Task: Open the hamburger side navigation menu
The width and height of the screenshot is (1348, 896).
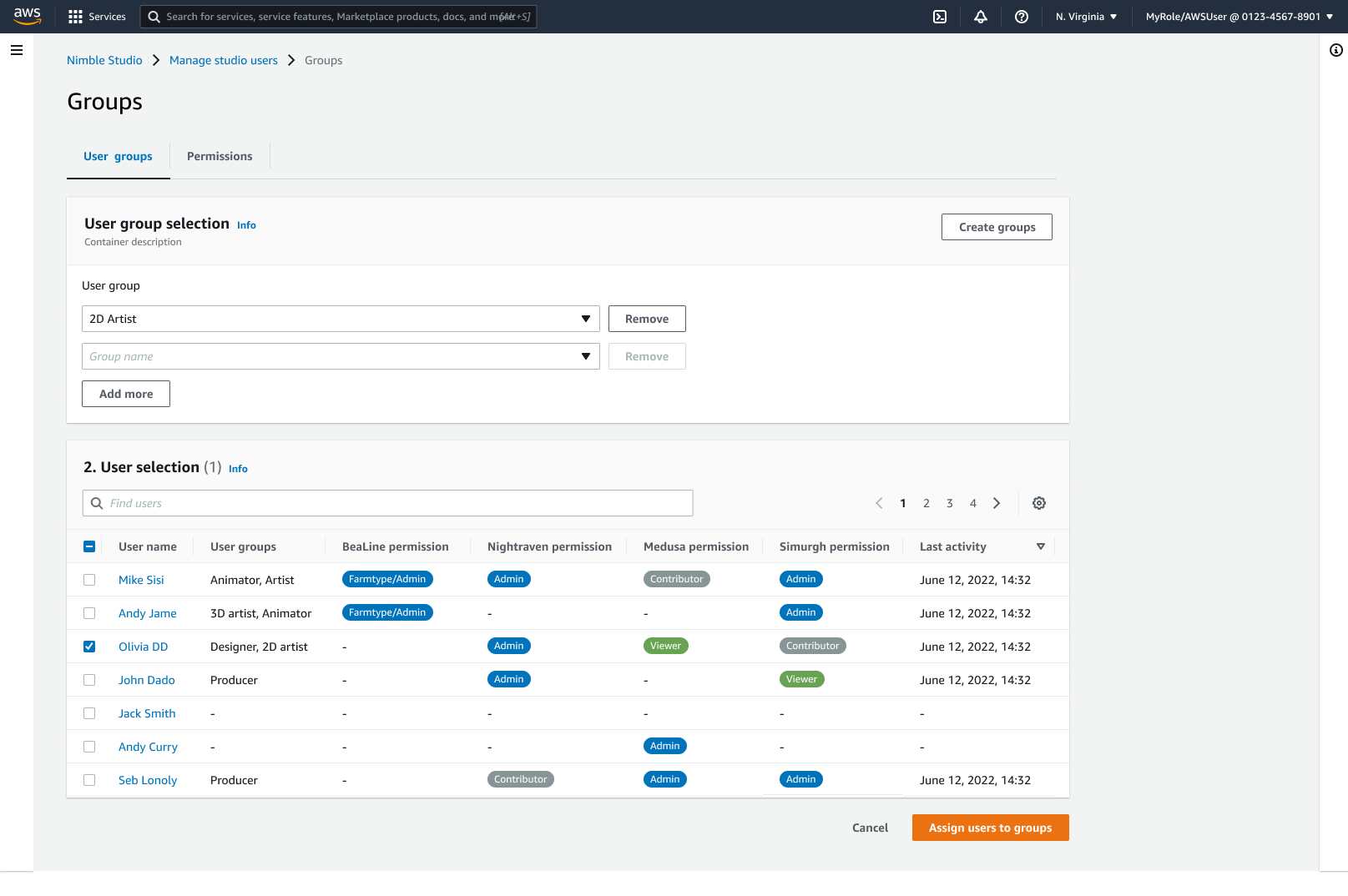Action: click(x=17, y=50)
